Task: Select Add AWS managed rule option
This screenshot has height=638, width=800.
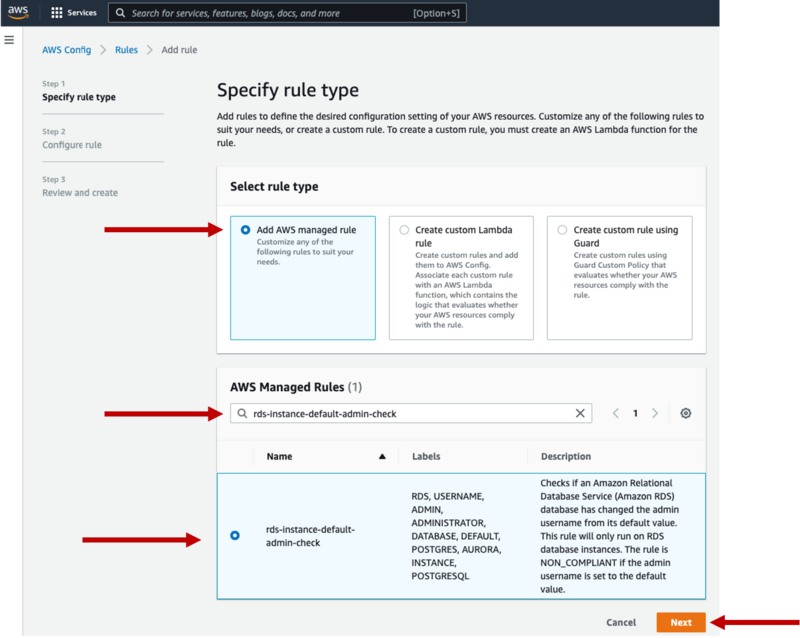Action: [x=245, y=230]
